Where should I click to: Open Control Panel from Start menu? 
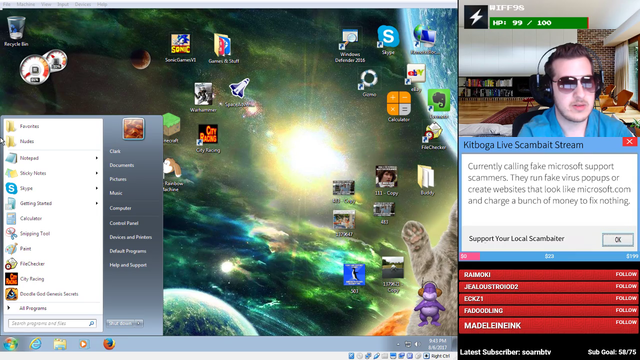pyautogui.click(x=124, y=223)
